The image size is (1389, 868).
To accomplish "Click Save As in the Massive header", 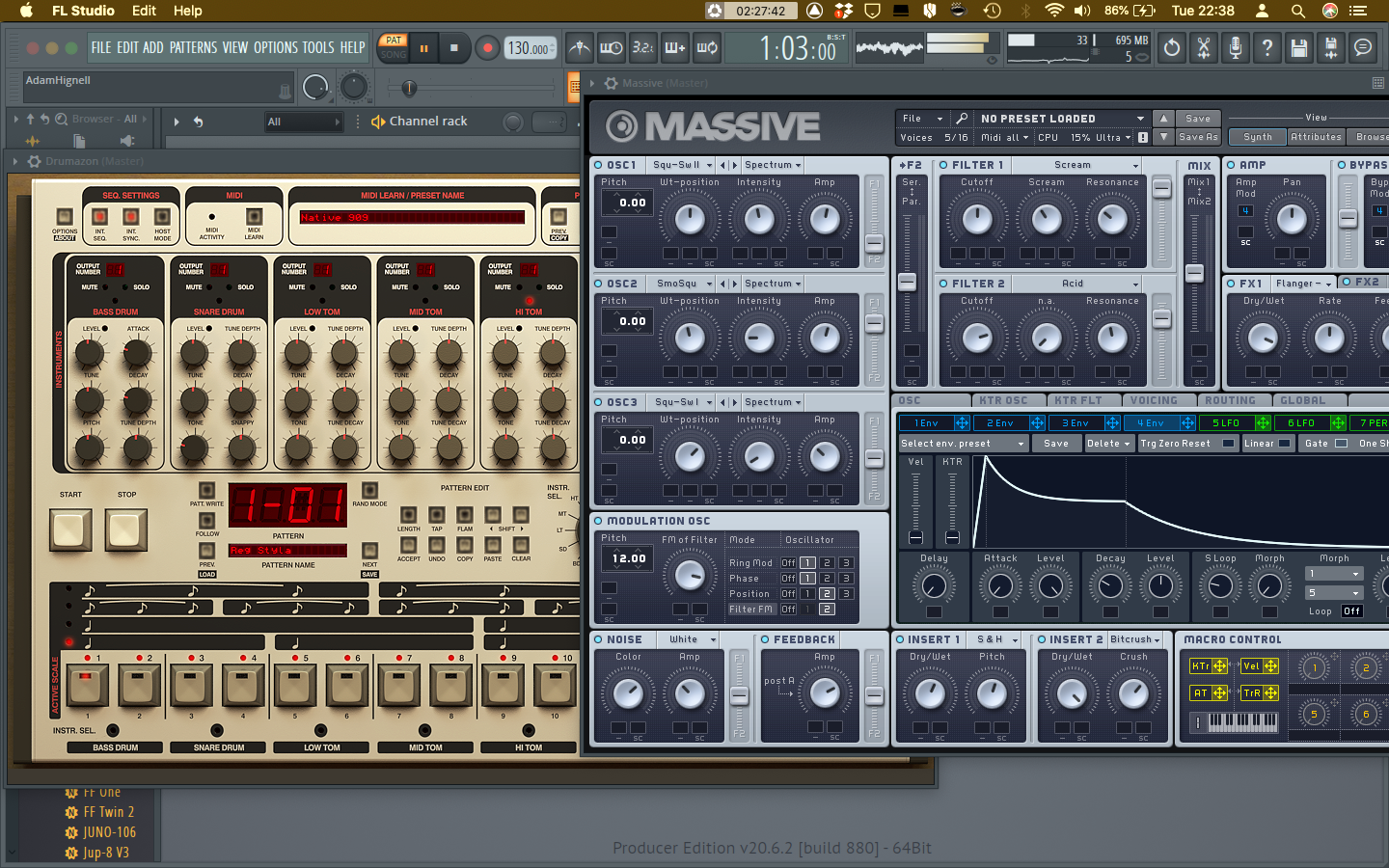I will coord(1199,137).
